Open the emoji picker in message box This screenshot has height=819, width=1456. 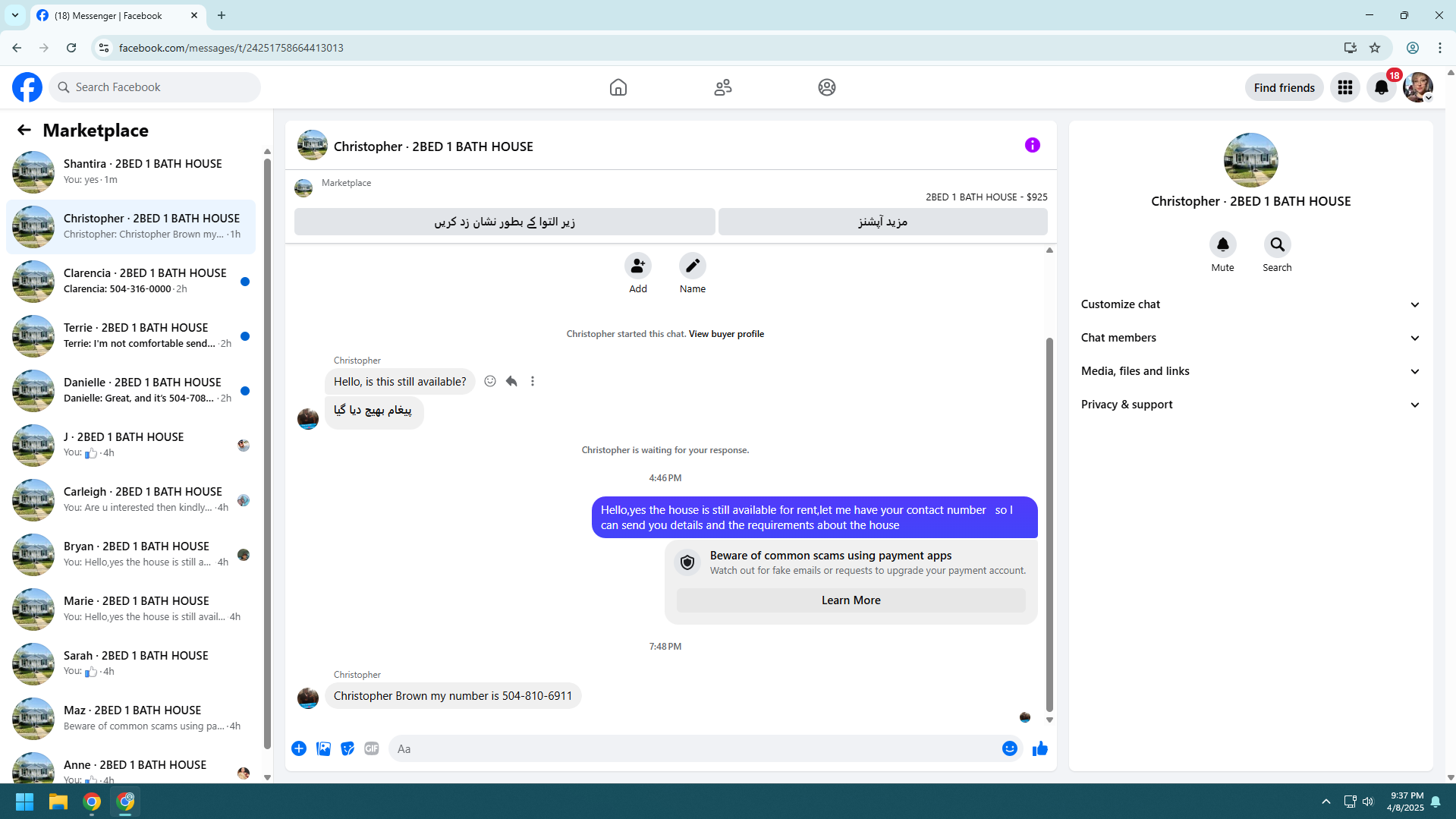[x=1010, y=748]
